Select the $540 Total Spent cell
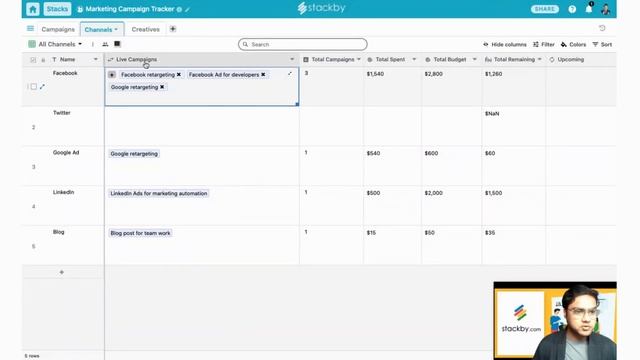 coord(392,166)
